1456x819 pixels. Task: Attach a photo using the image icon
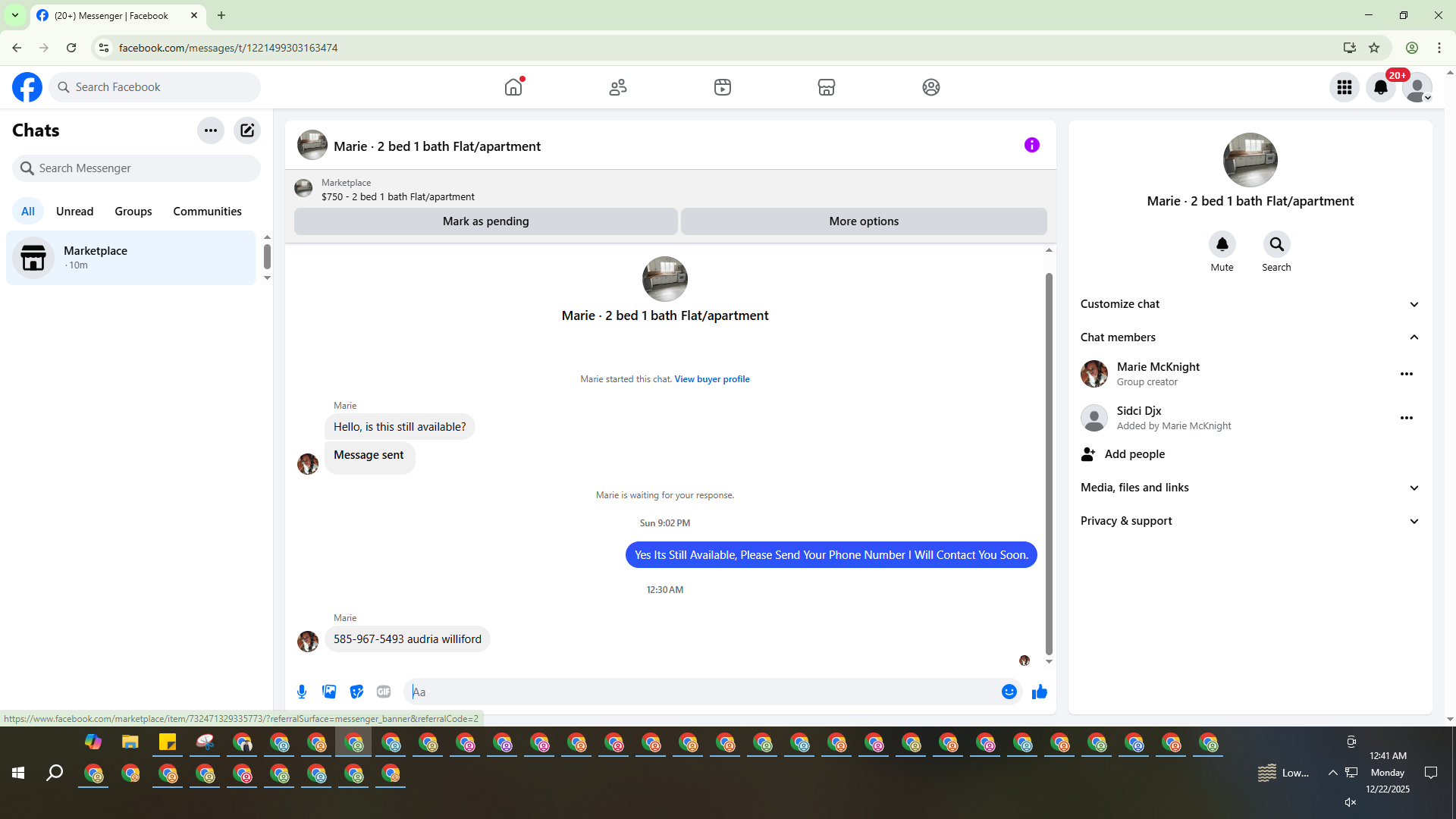(329, 692)
